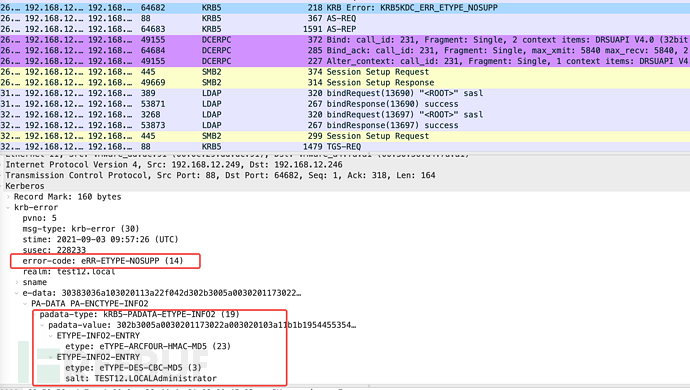The height and width of the screenshot is (390, 690).
Task: Select the KRB5 TGS-REQ packet row
Action: [x=345, y=147]
